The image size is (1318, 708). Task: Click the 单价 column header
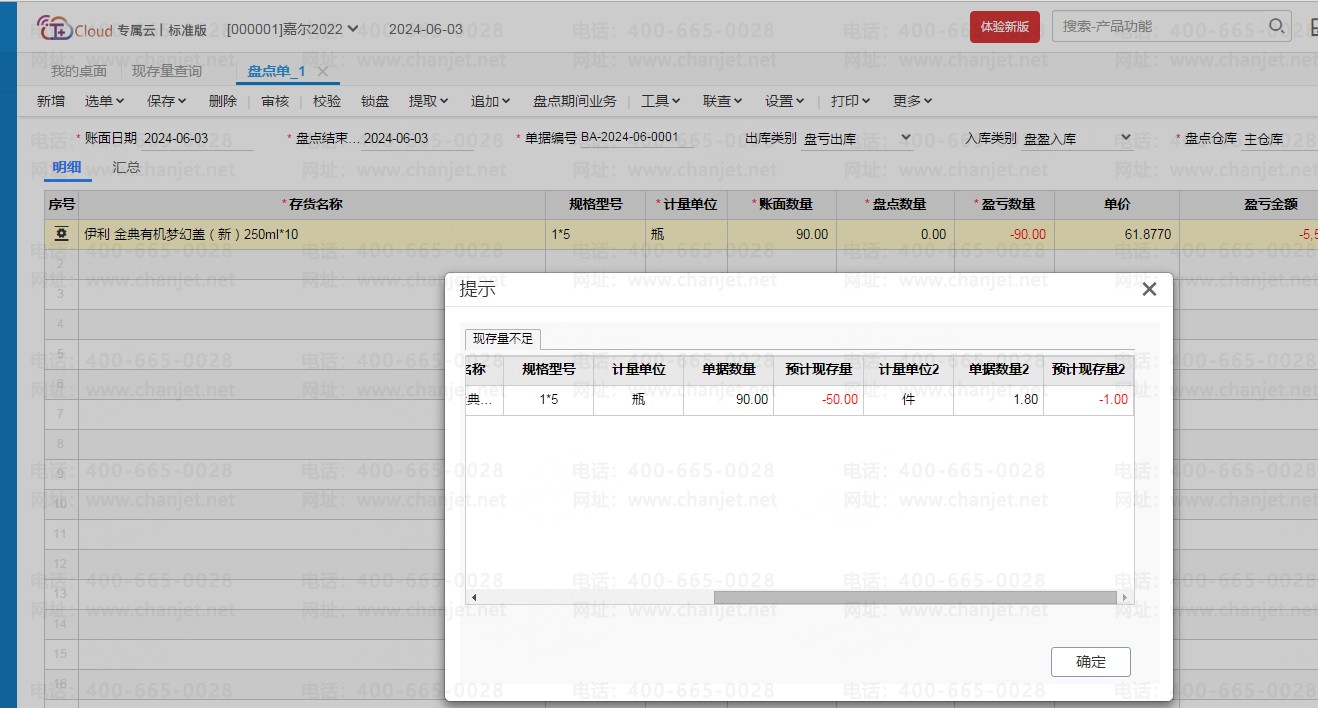click(x=1117, y=204)
